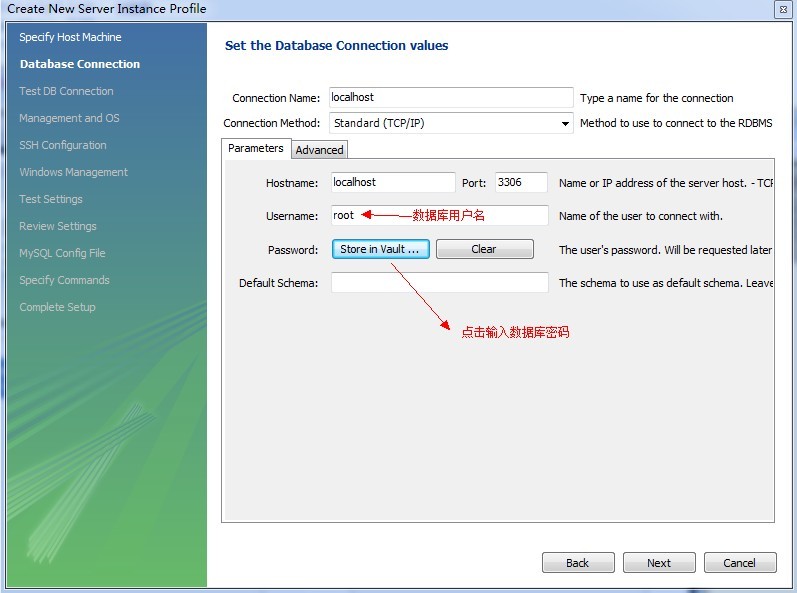This screenshot has height=593, width=797.
Task: Click the 'Method to use to connect' hint
Action: click(x=676, y=123)
